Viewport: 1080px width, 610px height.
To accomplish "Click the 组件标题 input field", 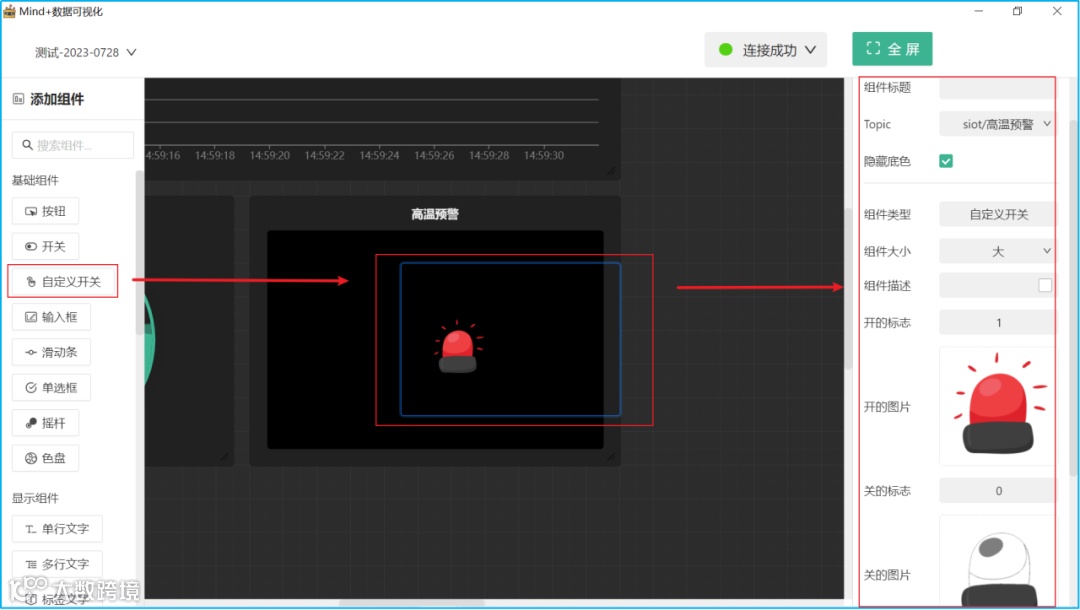I will tap(996, 87).
